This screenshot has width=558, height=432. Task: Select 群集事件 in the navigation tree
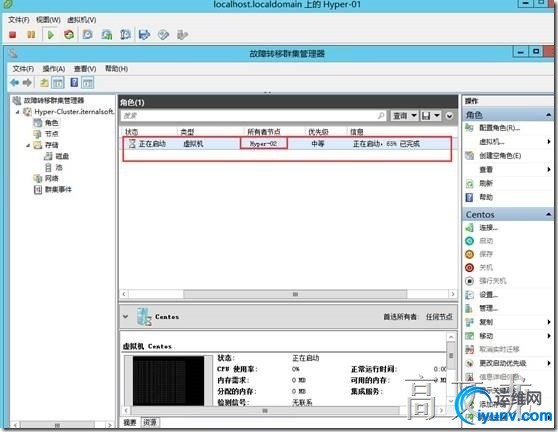tap(58, 190)
